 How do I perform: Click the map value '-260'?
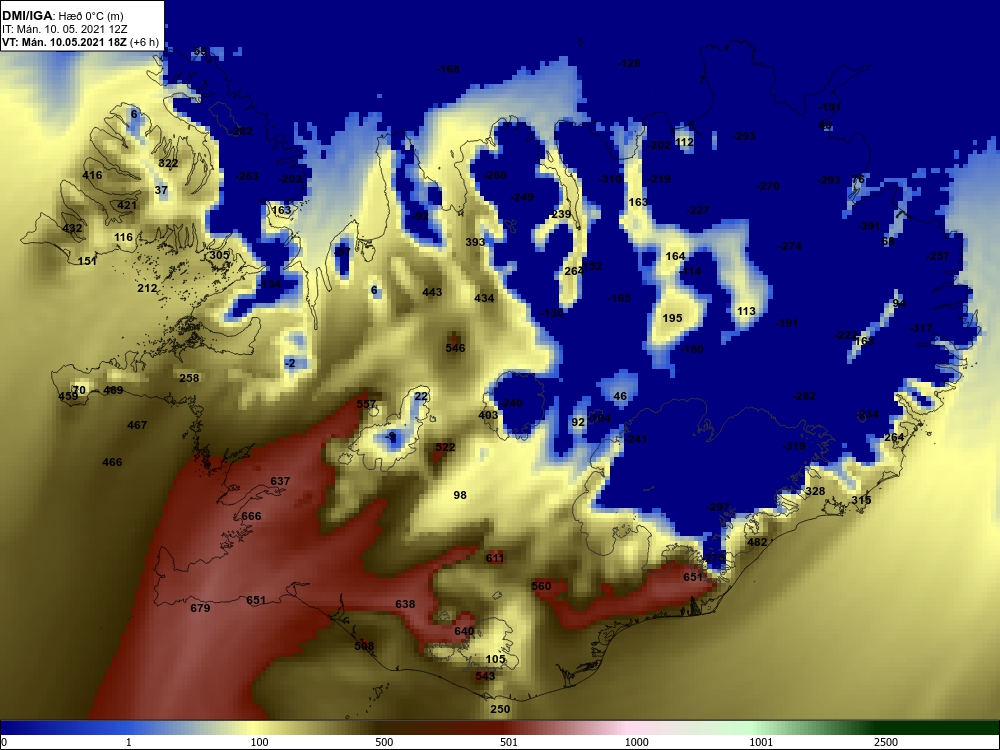tap(496, 175)
